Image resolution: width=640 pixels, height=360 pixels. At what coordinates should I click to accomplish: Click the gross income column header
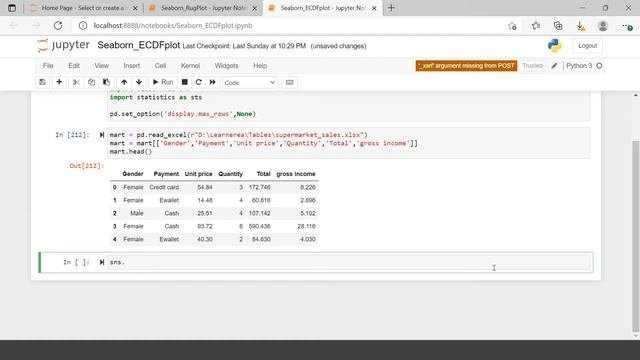296,174
